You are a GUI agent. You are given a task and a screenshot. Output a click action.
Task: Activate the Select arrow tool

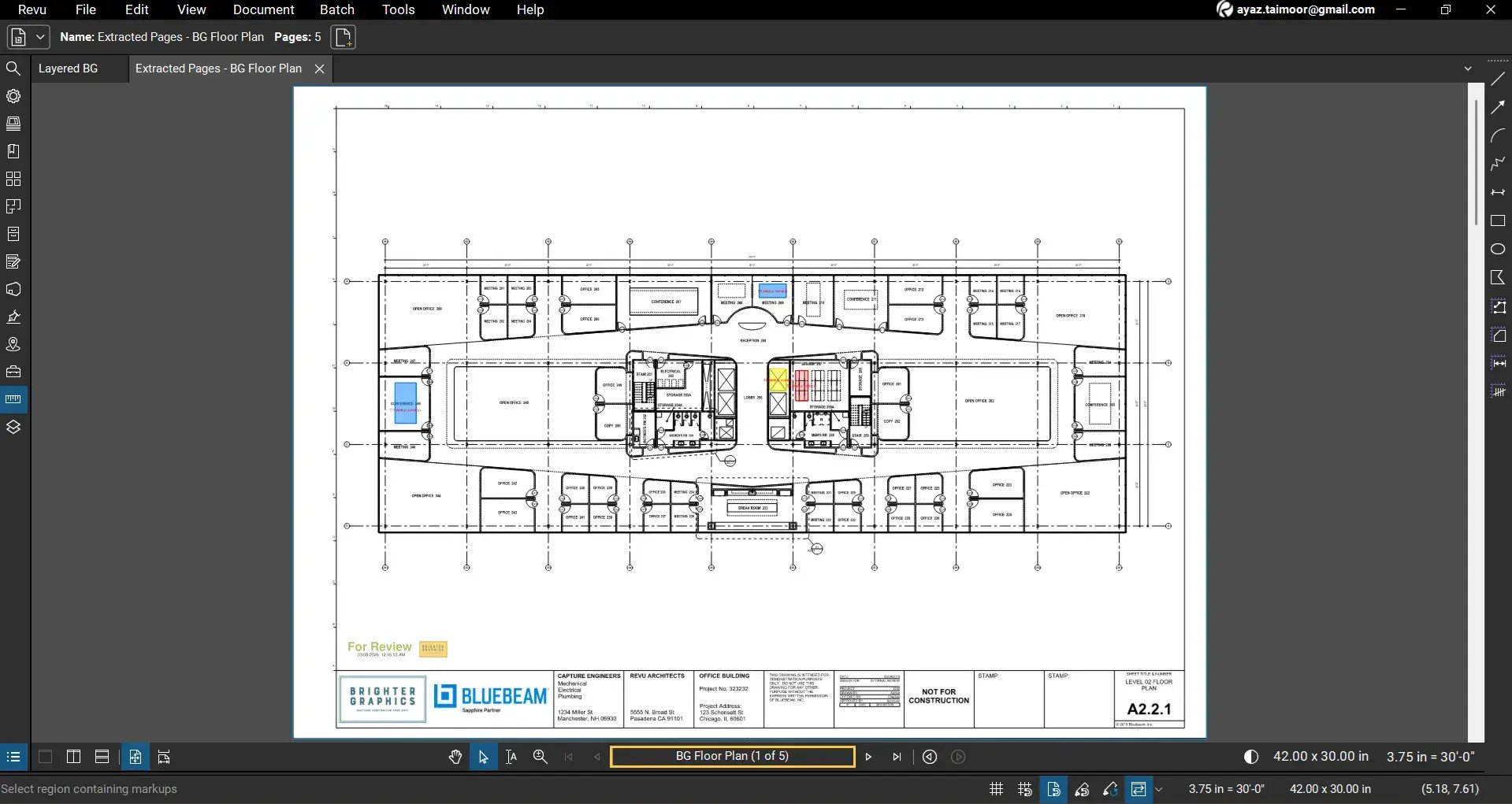[x=483, y=757]
